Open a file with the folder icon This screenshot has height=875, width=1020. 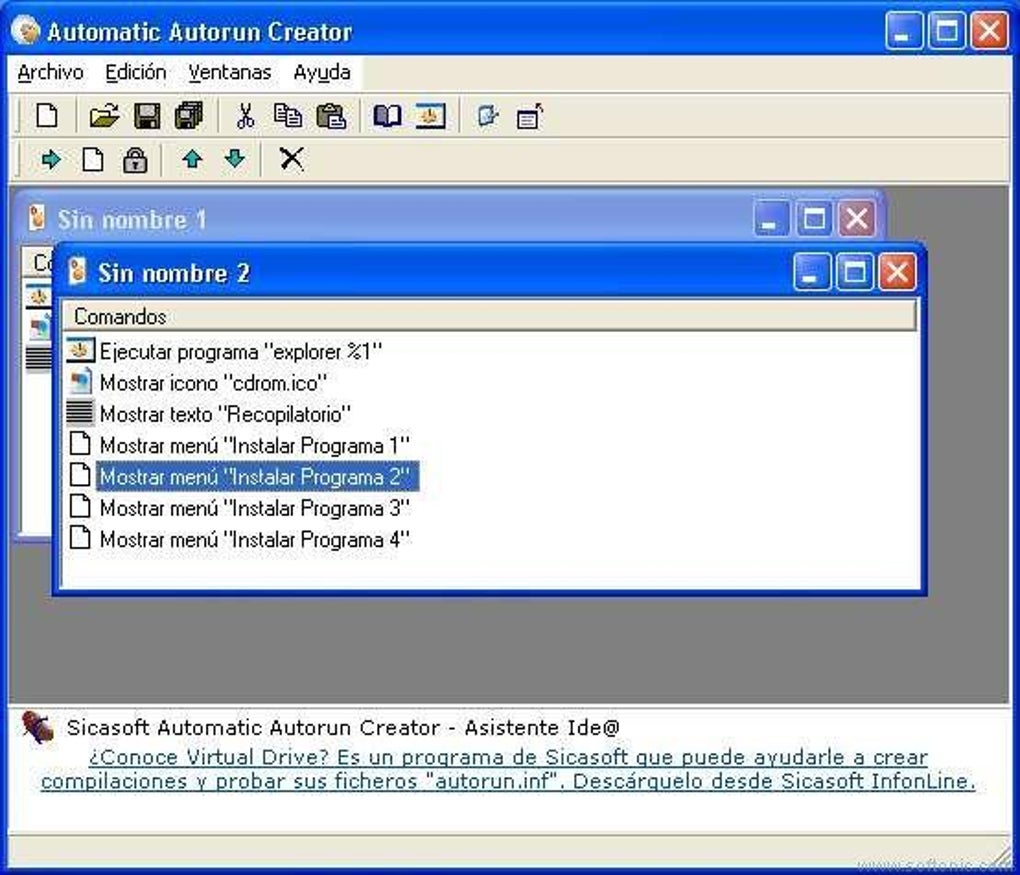(x=104, y=116)
